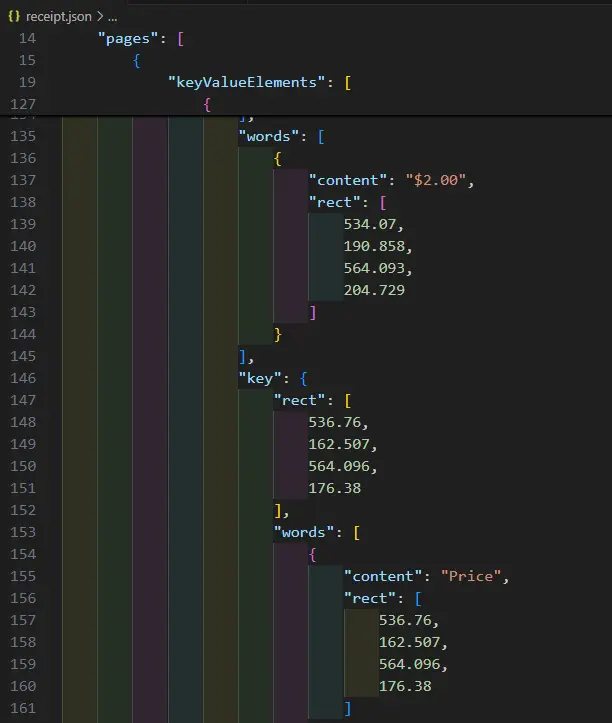Image resolution: width=612 pixels, height=723 pixels.
Task: Click the "$2.00" content value
Action: tap(436, 180)
